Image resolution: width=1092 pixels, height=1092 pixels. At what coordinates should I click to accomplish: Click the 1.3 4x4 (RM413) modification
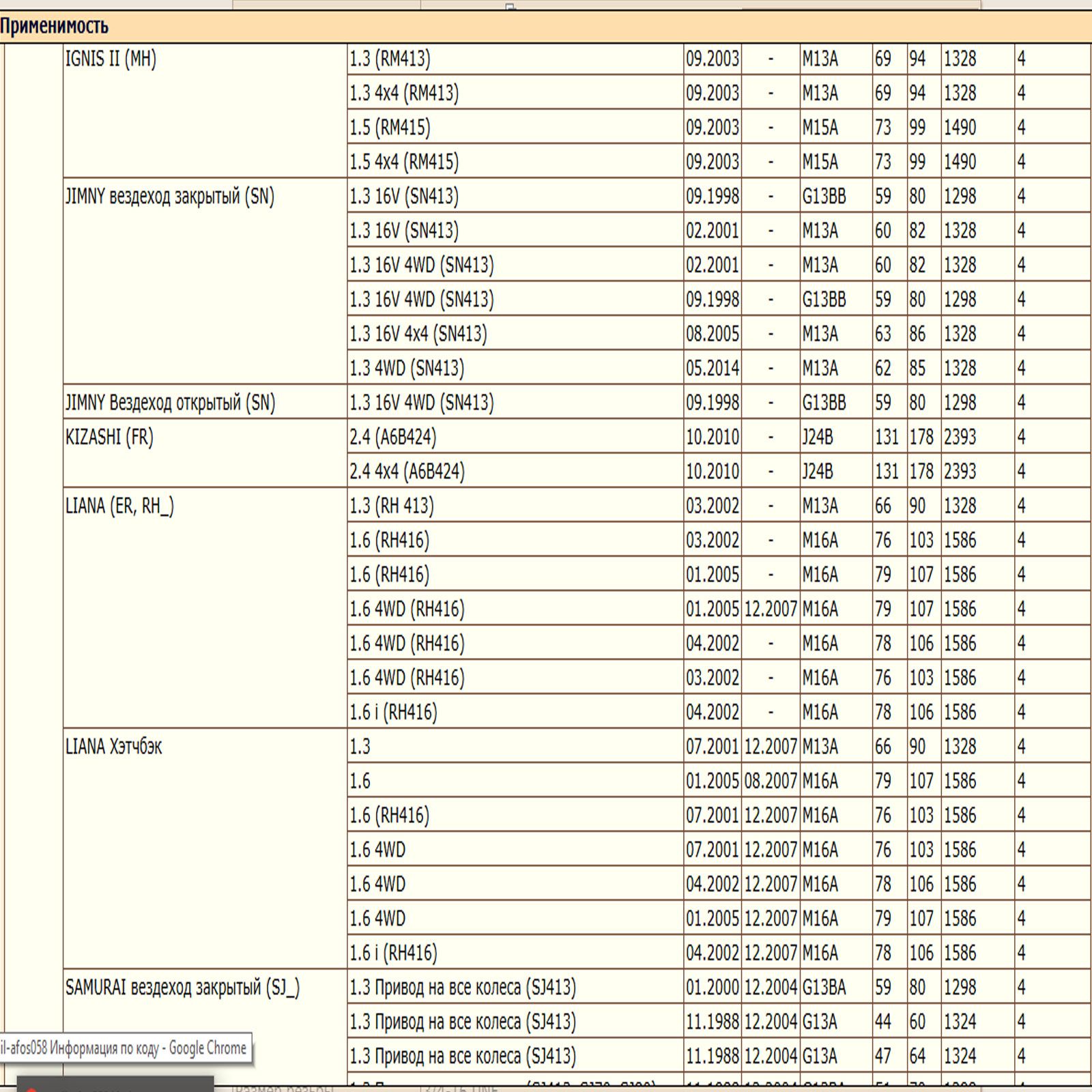(404, 94)
